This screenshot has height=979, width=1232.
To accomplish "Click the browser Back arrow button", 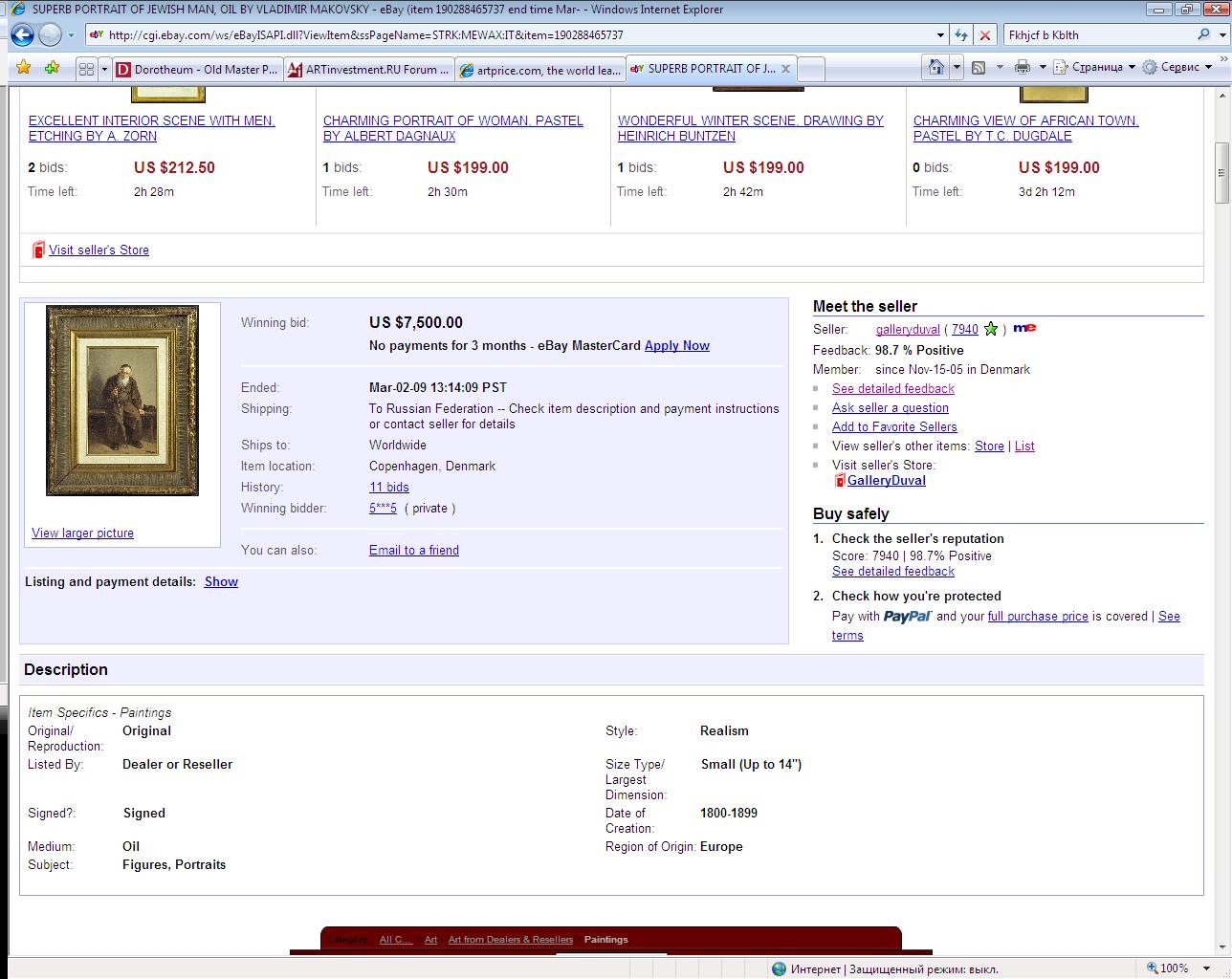I will coord(22,35).
